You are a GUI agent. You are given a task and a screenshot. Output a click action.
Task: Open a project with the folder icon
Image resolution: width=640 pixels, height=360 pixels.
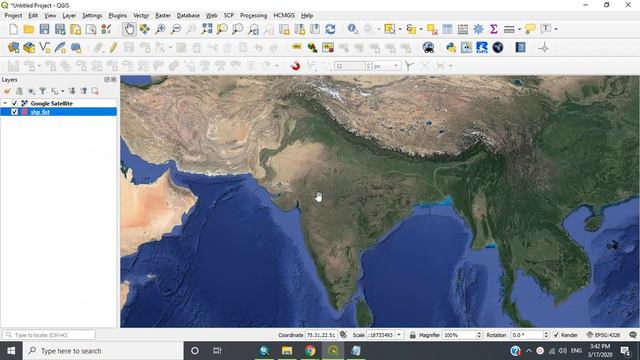[29, 29]
